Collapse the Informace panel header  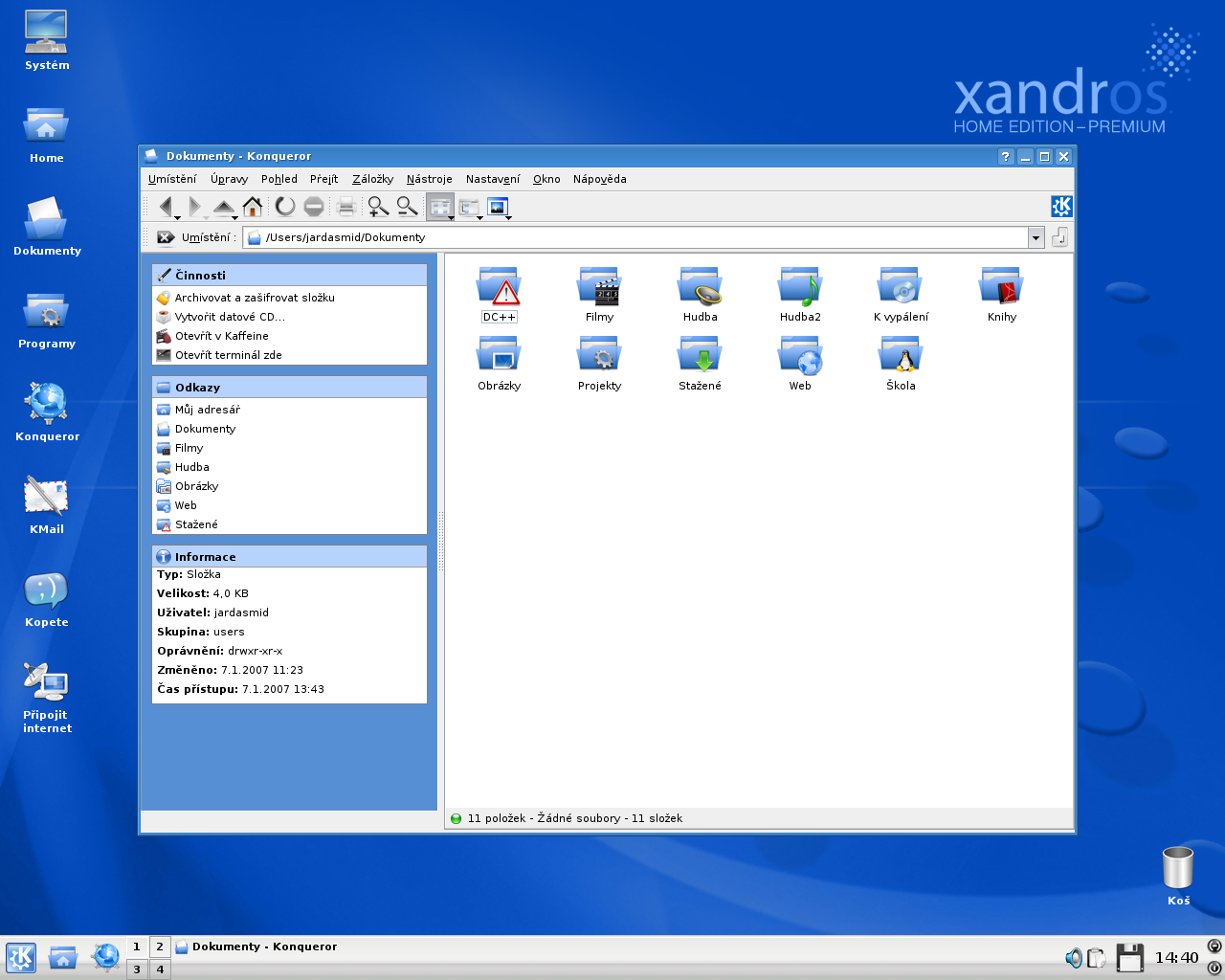pos(289,557)
